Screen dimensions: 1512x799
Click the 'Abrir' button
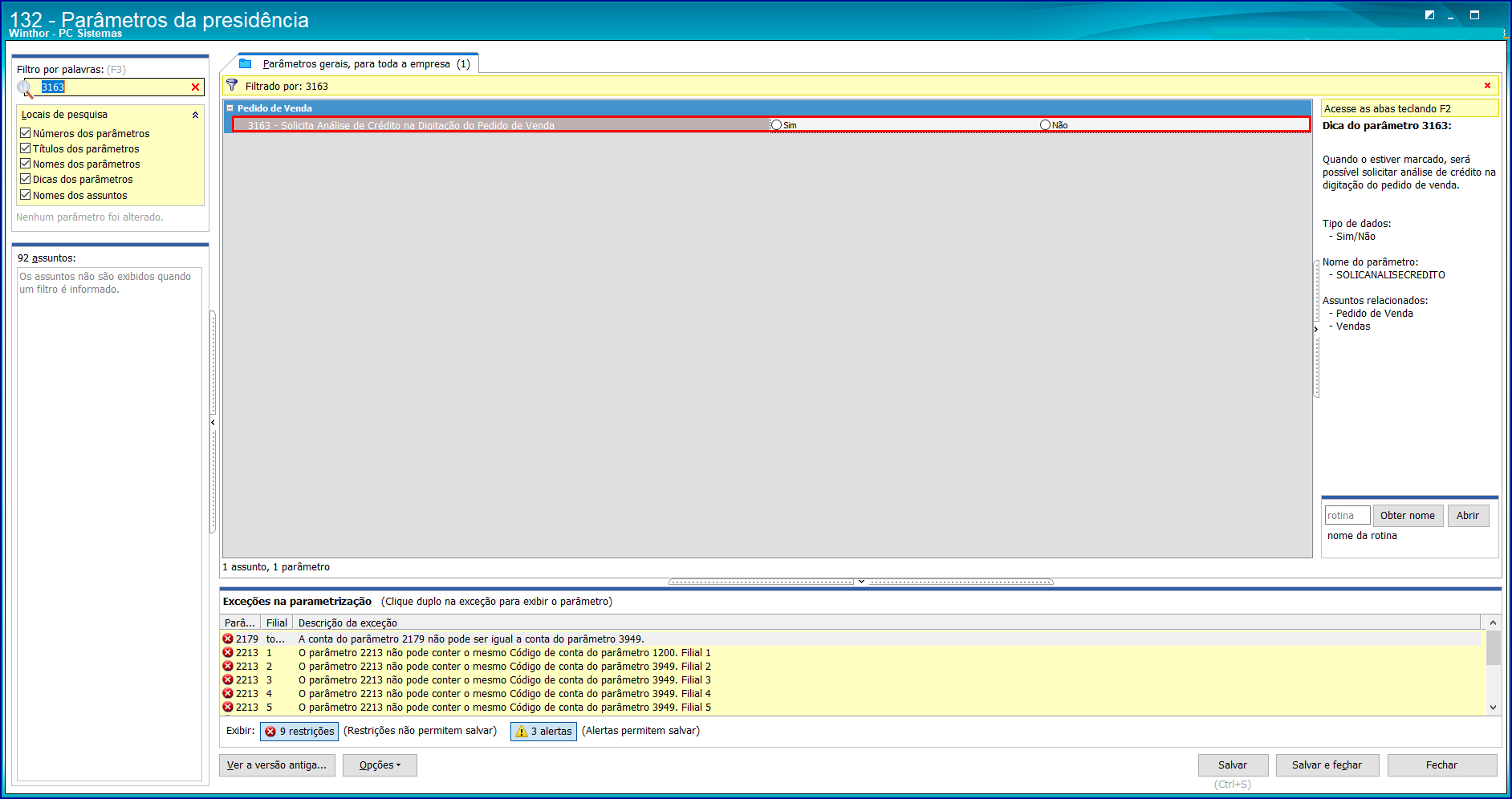(1468, 516)
